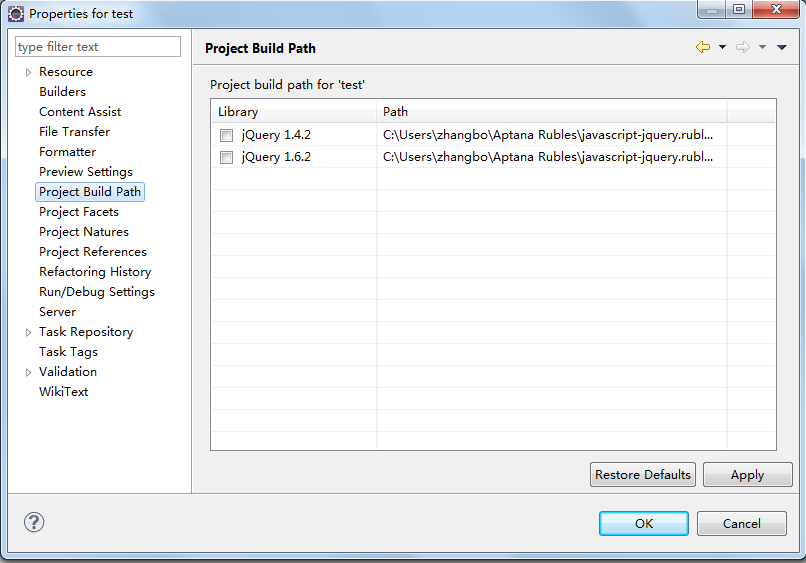Image resolution: width=806 pixels, height=563 pixels.
Task: Select Project Natures in the tree
Action: (x=84, y=232)
